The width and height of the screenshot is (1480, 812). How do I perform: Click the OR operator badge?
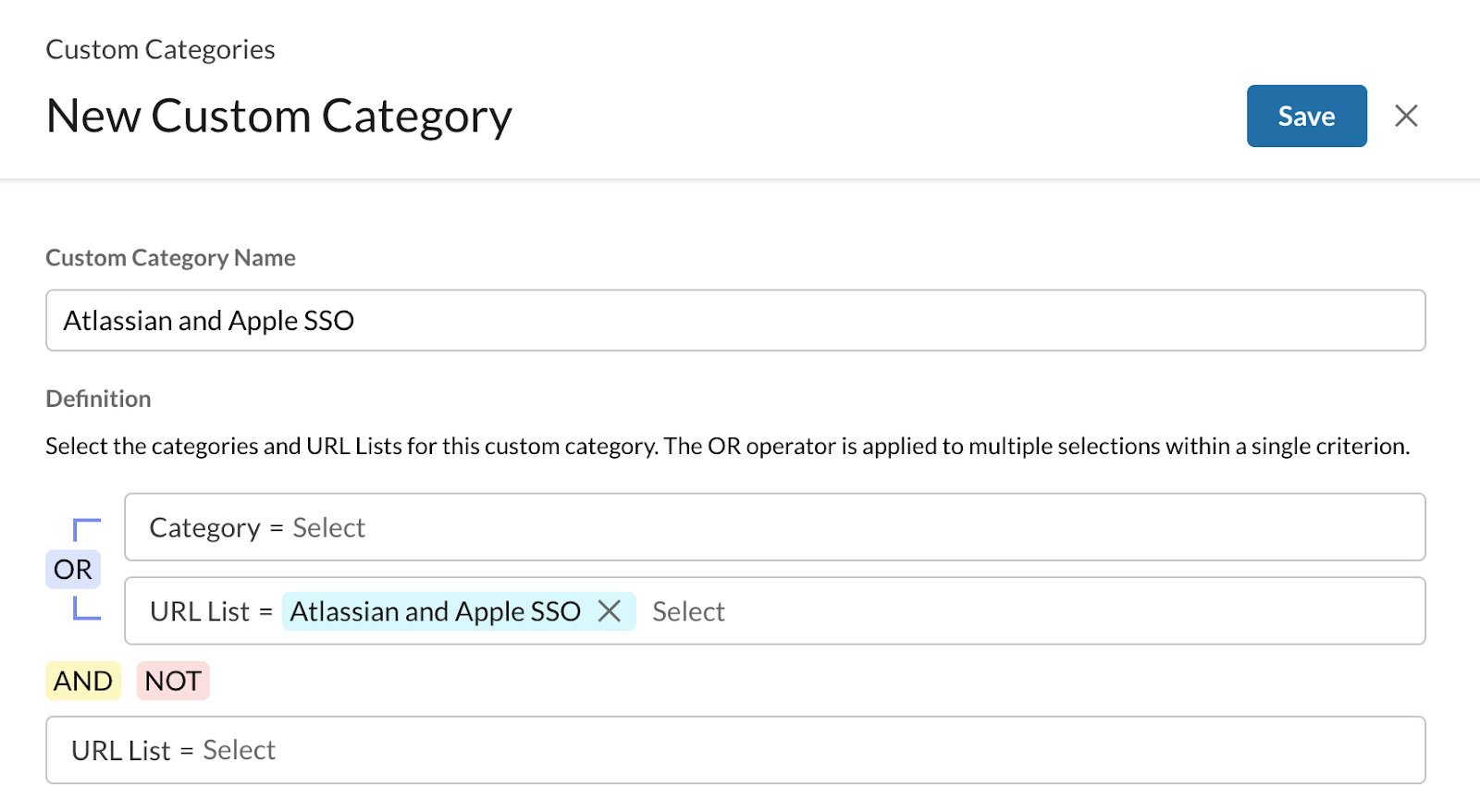(73, 569)
